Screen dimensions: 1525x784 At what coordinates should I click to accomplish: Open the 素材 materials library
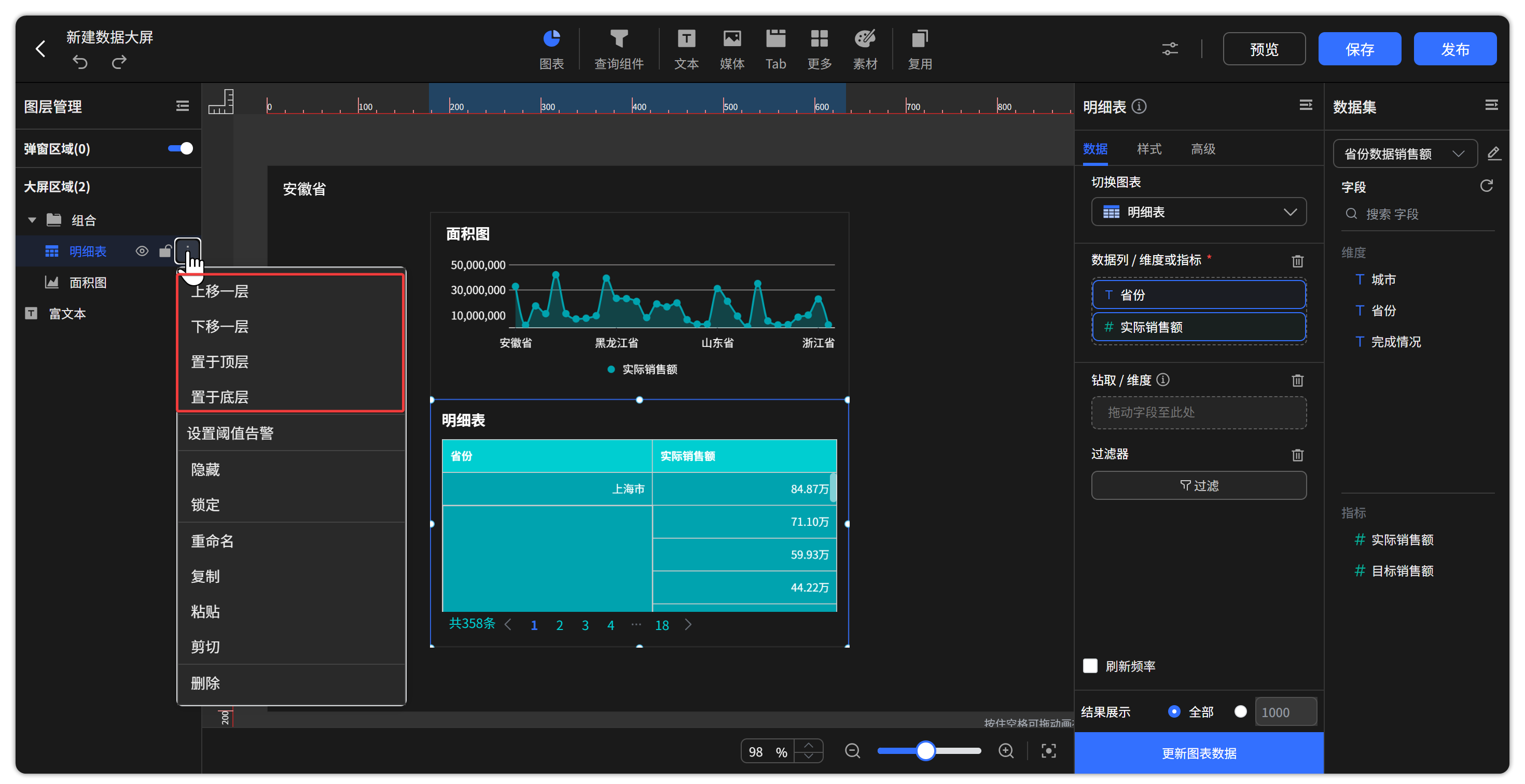[865, 49]
